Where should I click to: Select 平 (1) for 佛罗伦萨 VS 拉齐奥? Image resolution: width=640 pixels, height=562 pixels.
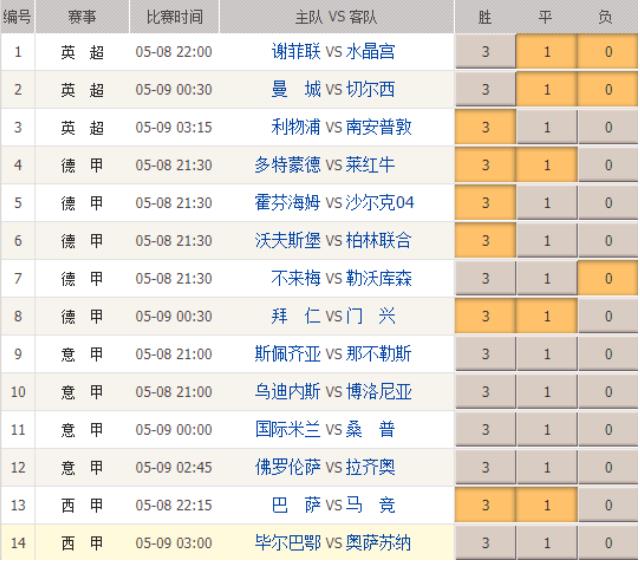click(547, 467)
